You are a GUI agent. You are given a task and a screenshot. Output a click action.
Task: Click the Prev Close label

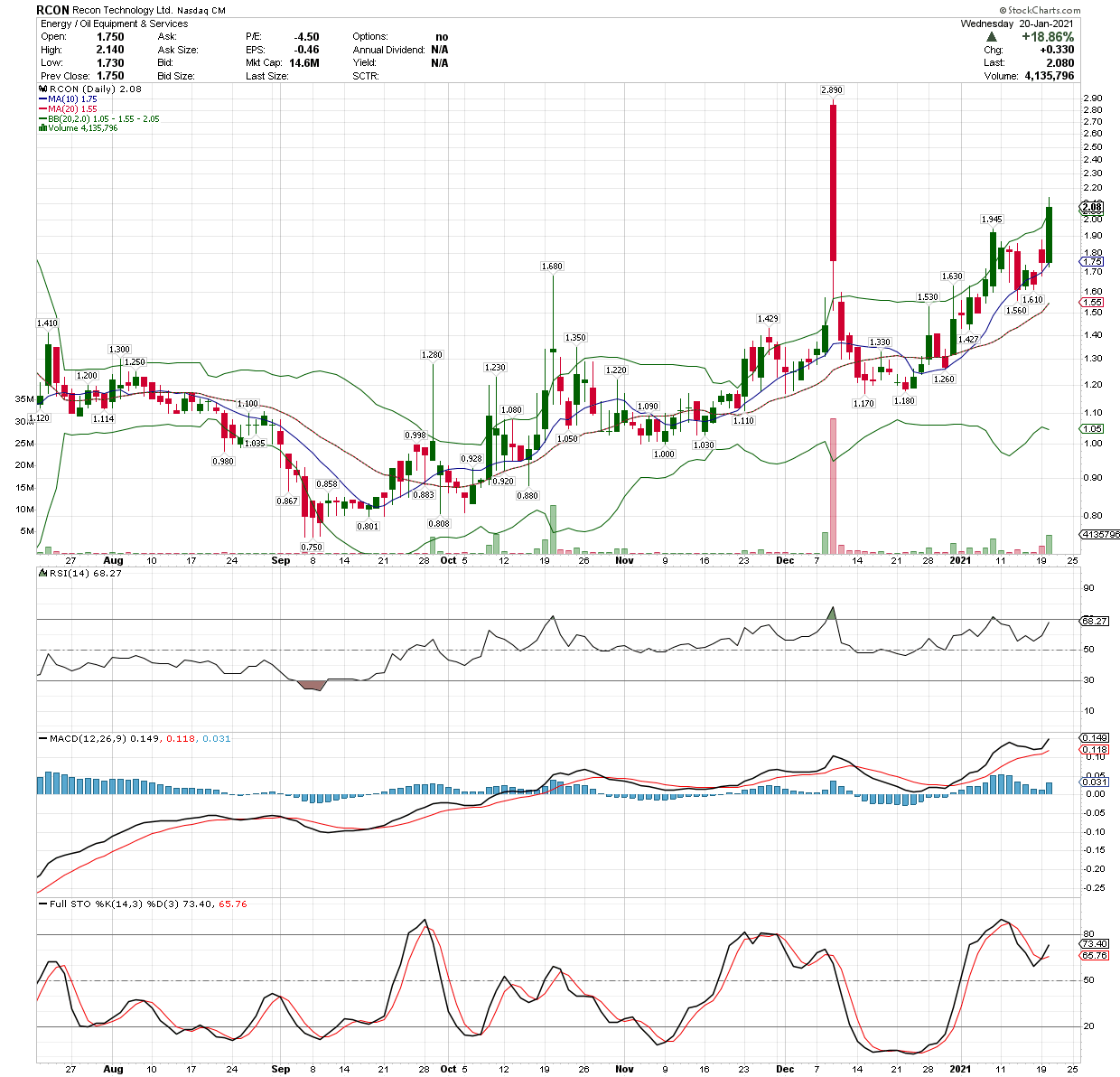click(65, 76)
